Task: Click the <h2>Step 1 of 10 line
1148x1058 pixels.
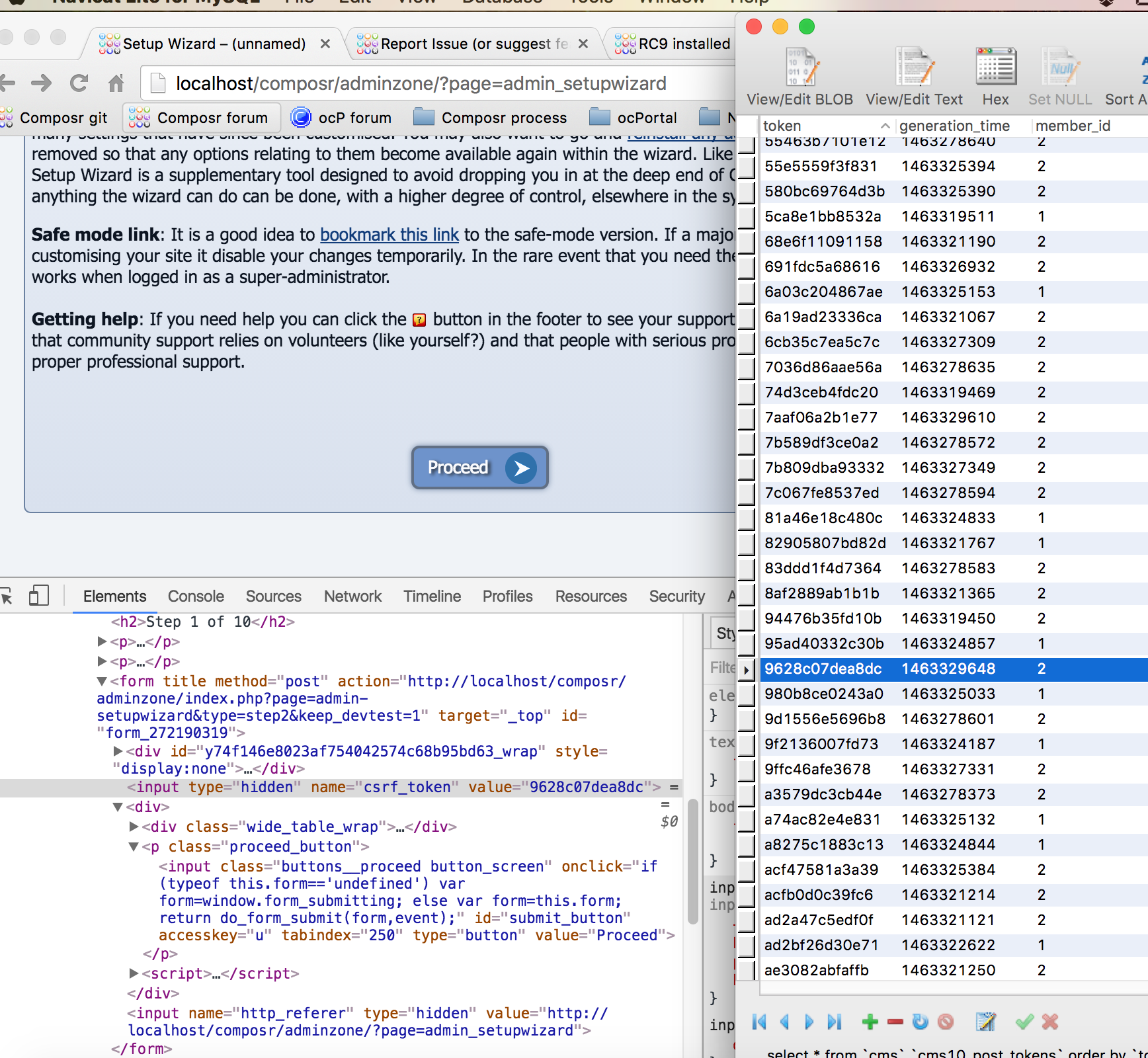Action: point(202,622)
